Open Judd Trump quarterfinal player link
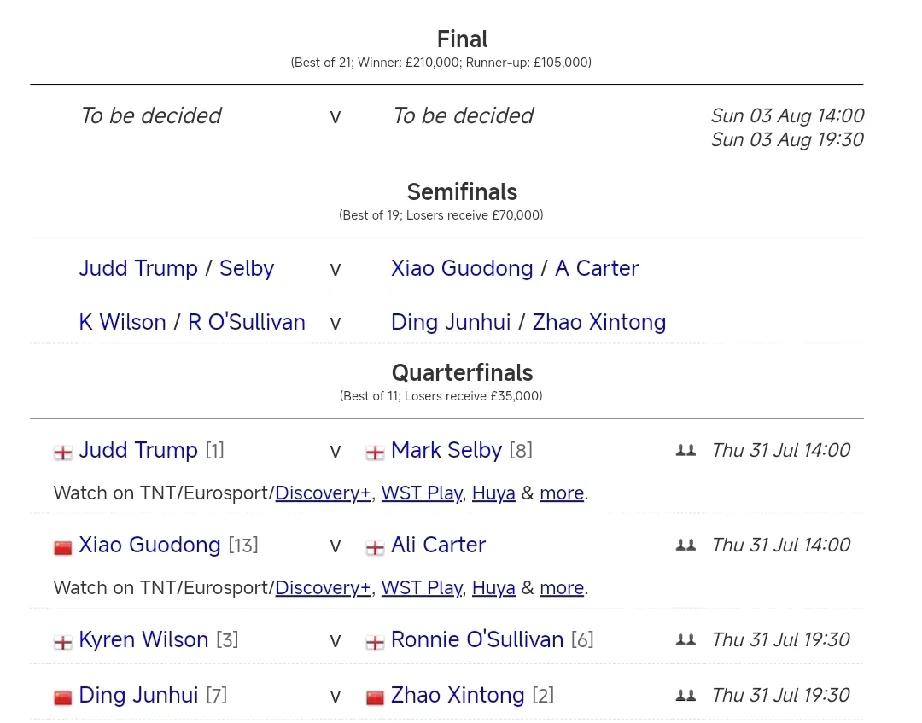The image size is (922, 723). tap(138, 450)
